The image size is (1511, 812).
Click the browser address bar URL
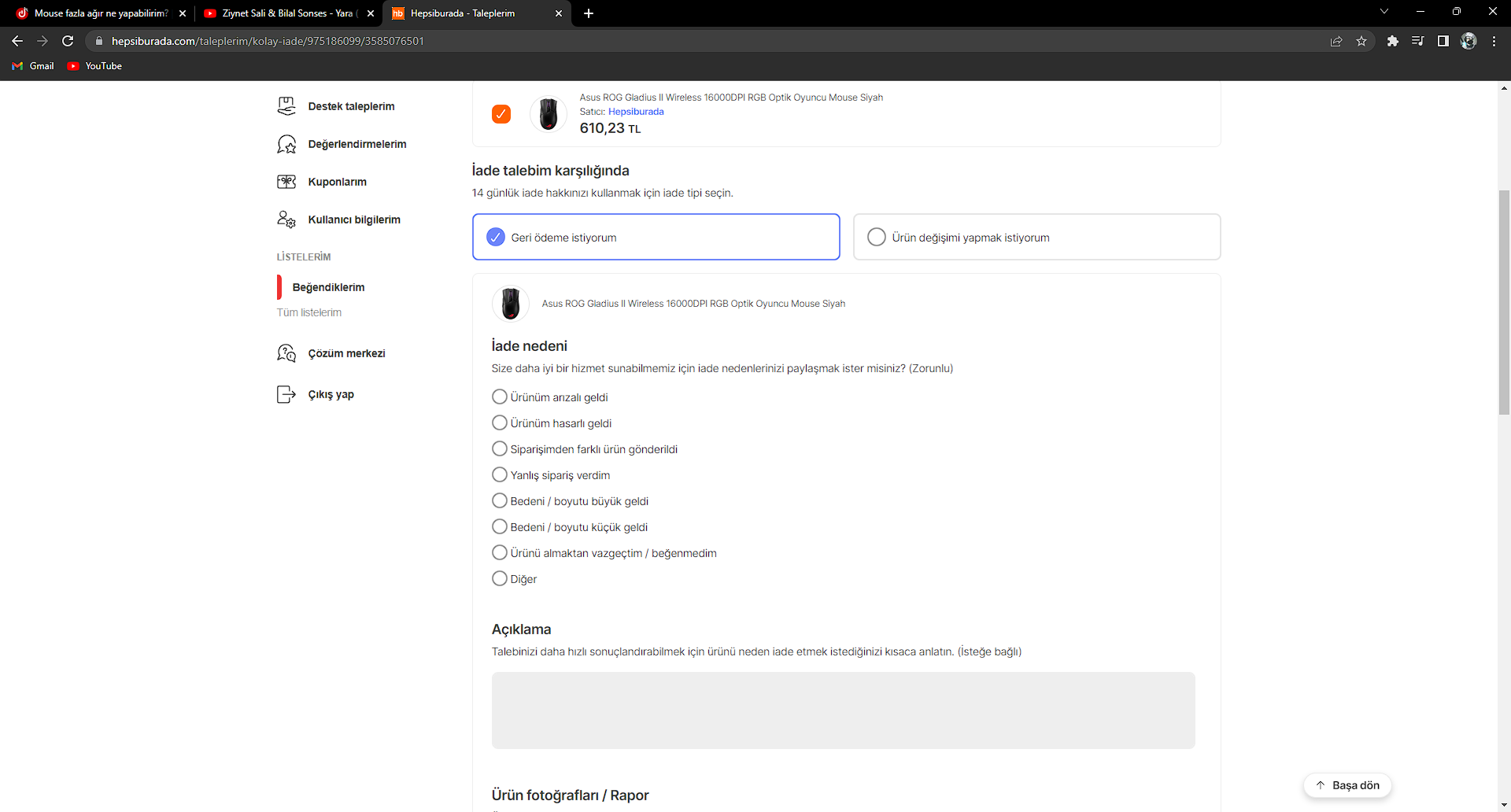tap(268, 41)
